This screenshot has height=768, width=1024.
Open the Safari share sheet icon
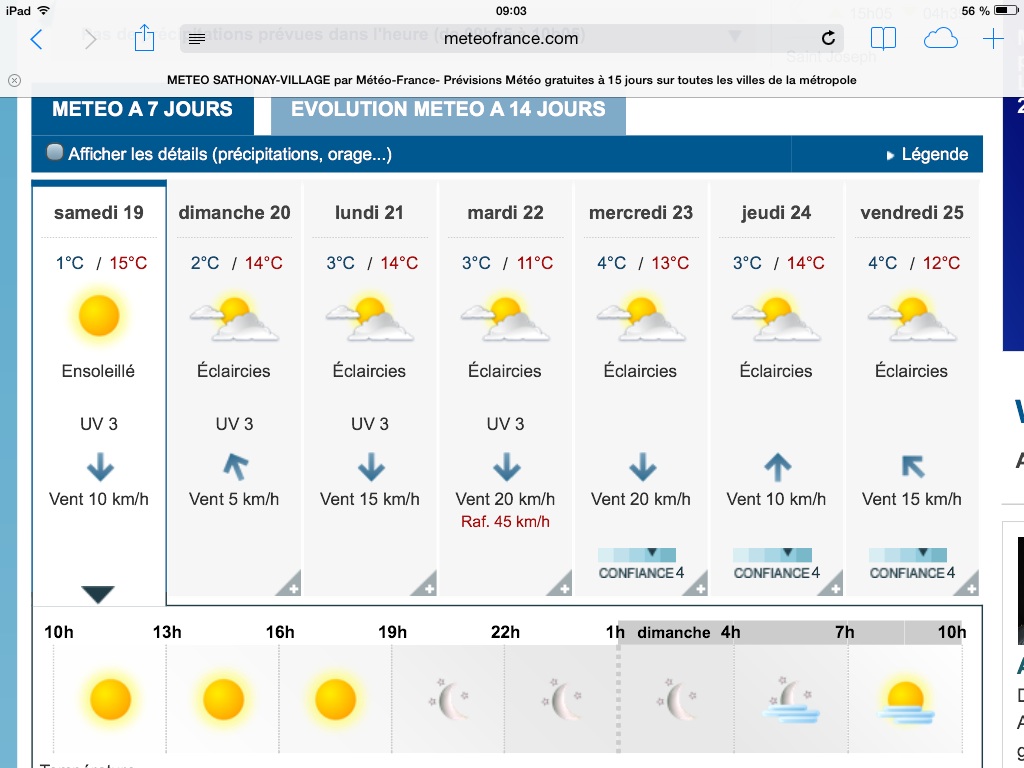coord(144,38)
